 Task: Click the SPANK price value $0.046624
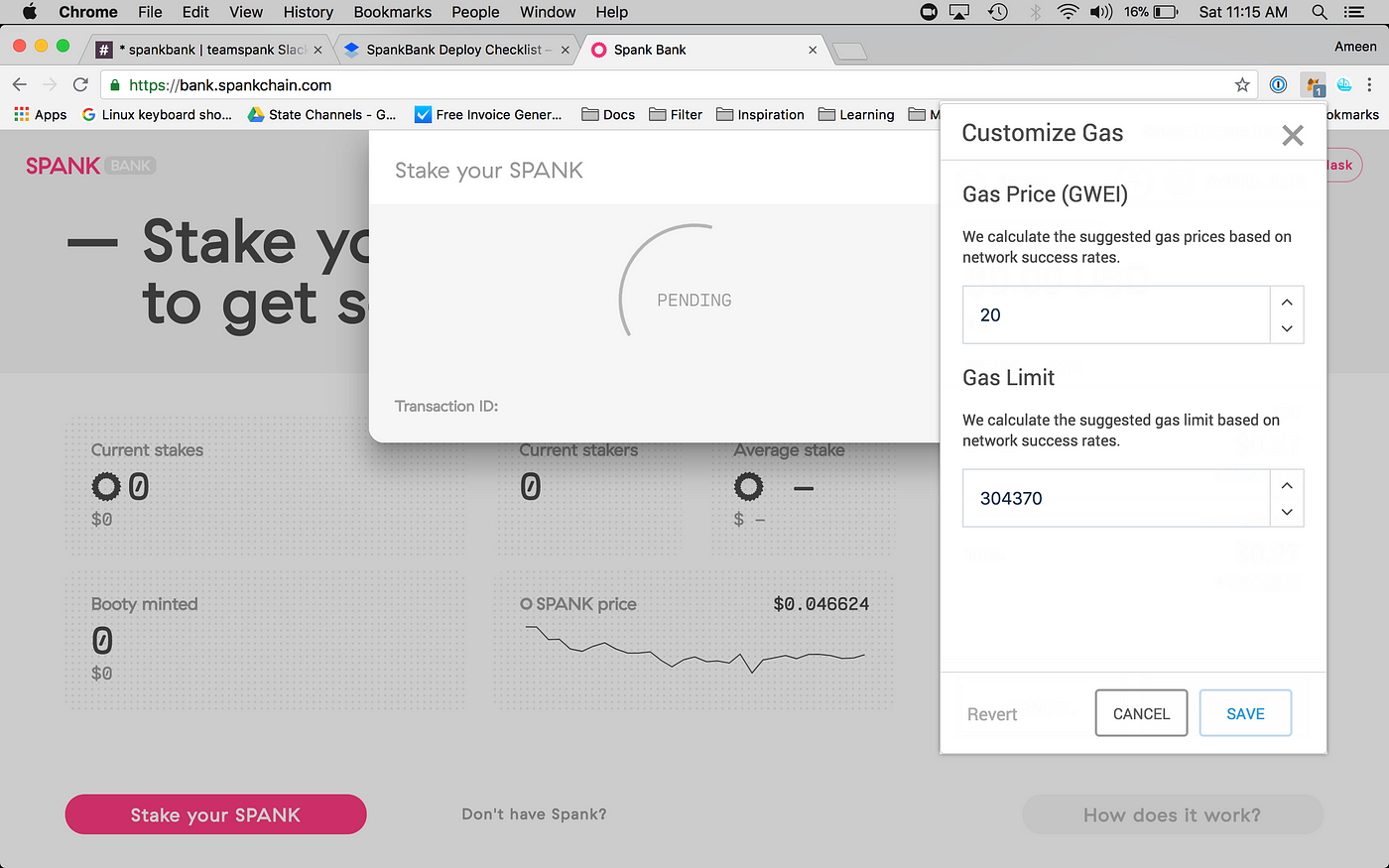[x=821, y=603]
